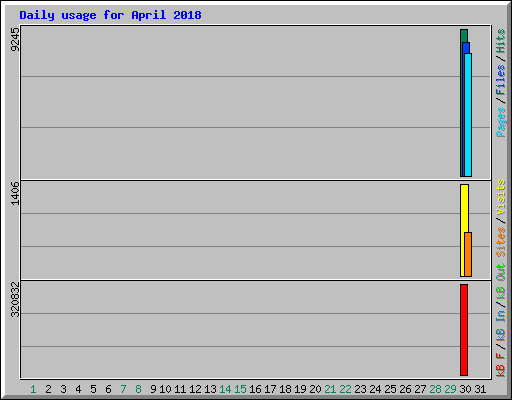
Task: Click day 22 on the x-axis
Action: click(345, 389)
